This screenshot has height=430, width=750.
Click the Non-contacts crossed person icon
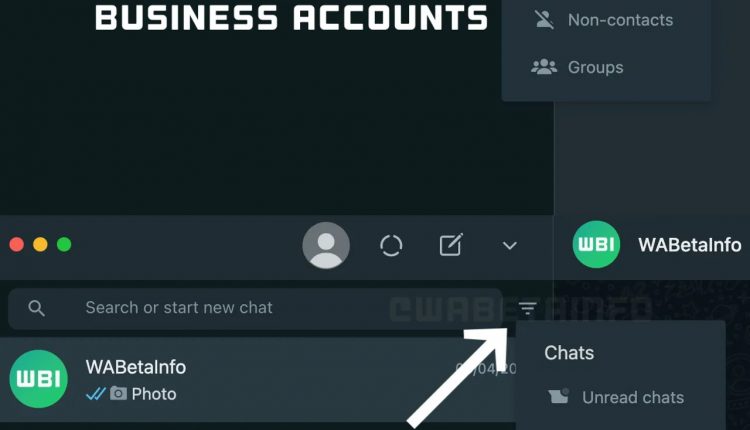pyautogui.click(x=544, y=20)
